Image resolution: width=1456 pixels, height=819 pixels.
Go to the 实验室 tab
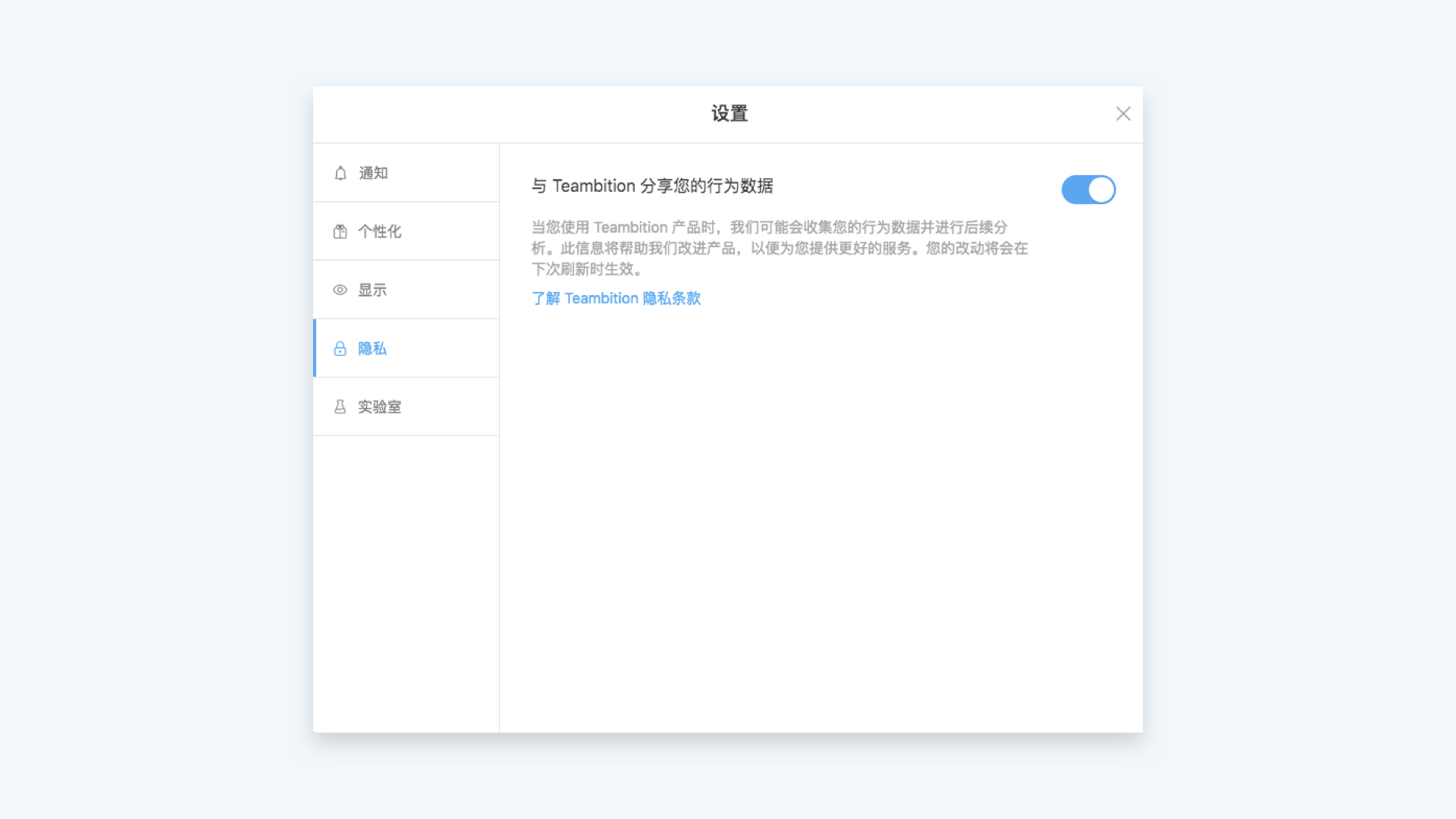[406, 406]
